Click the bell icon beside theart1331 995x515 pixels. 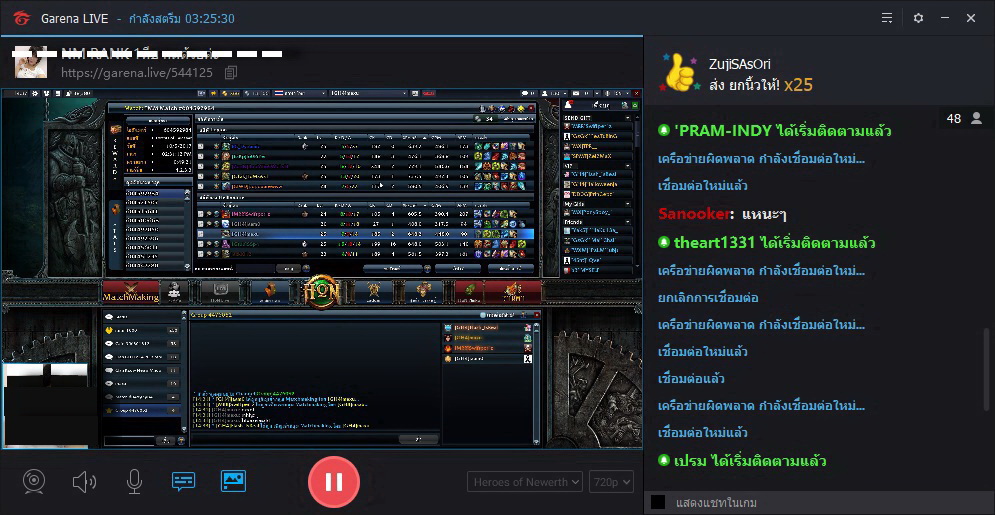[x=664, y=242]
